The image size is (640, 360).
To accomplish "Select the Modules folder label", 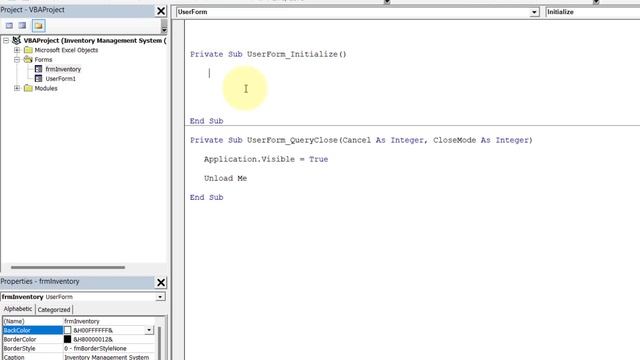I will point(46,88).
